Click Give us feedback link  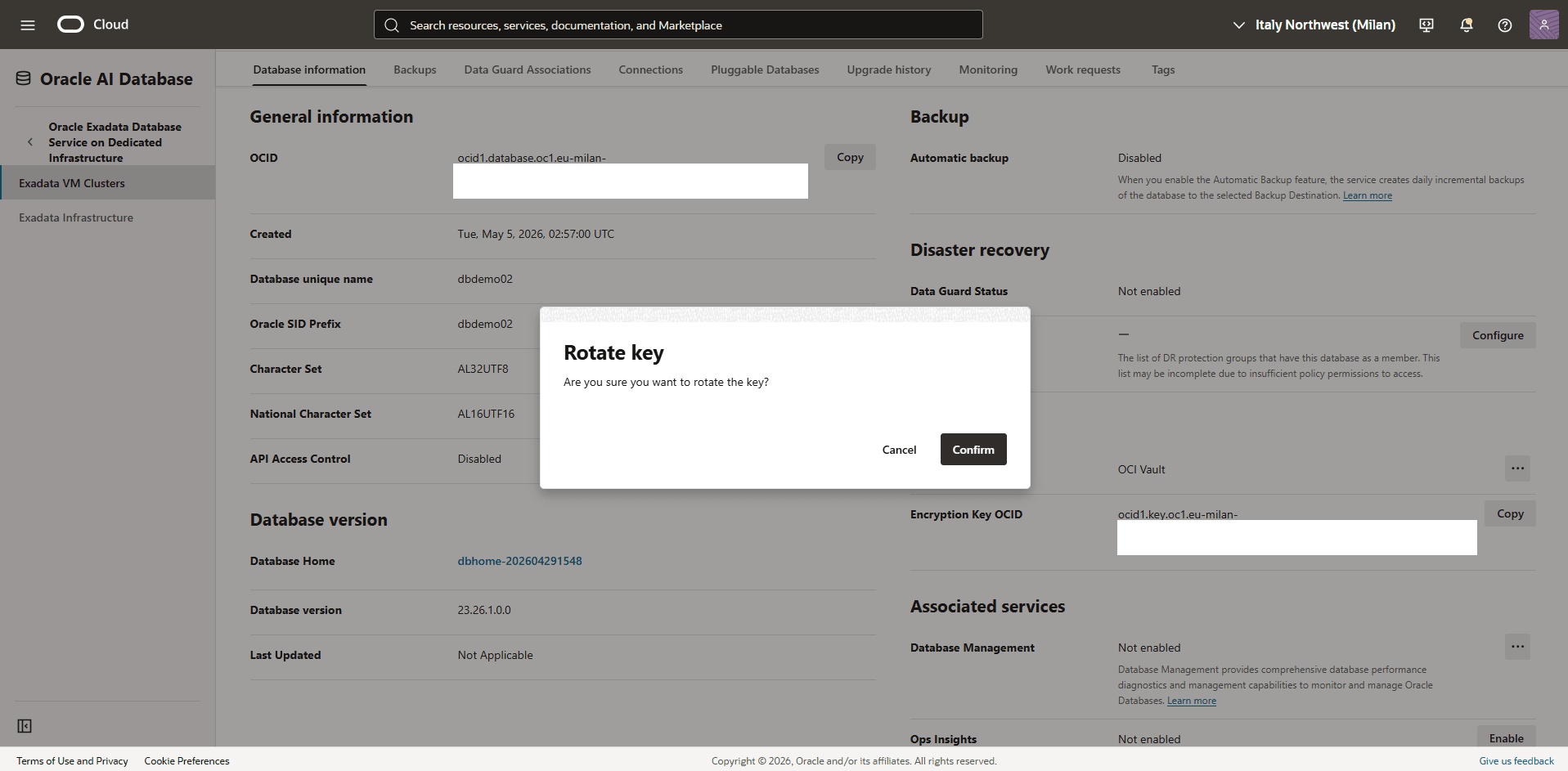tap(1516, 760)
